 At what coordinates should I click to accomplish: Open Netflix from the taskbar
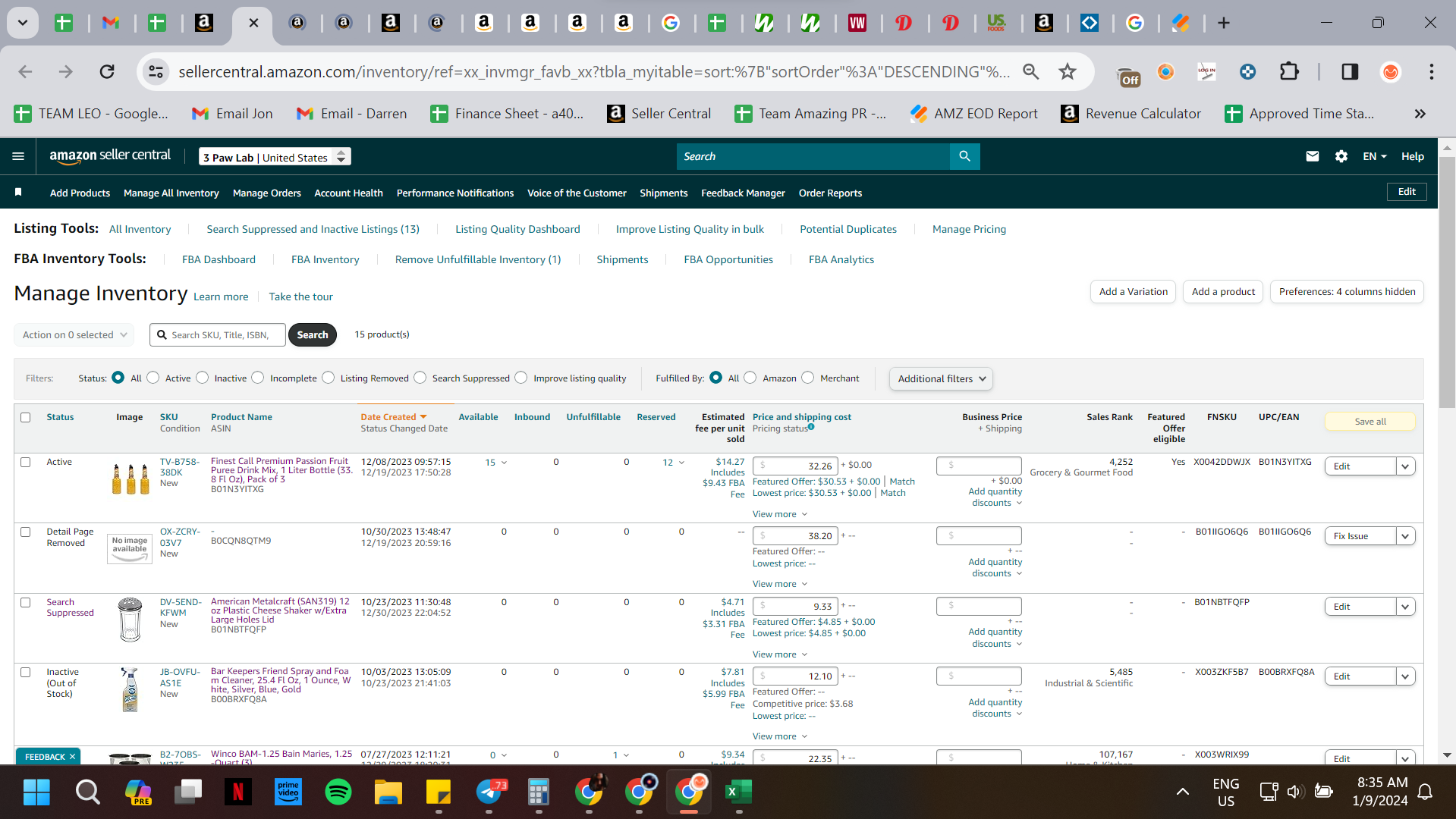click(x=237, y=792)
